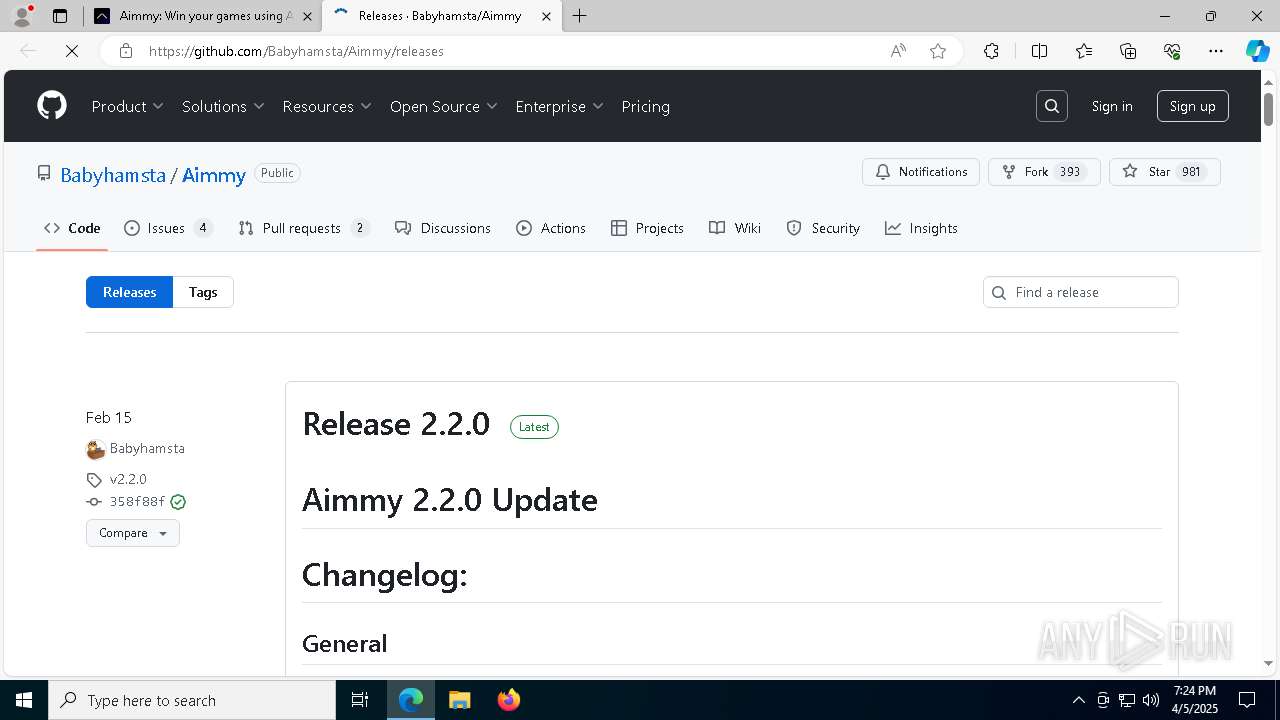Open Windows notification center
Viewport: 1280px width, 720px height.
(1247, 700)
